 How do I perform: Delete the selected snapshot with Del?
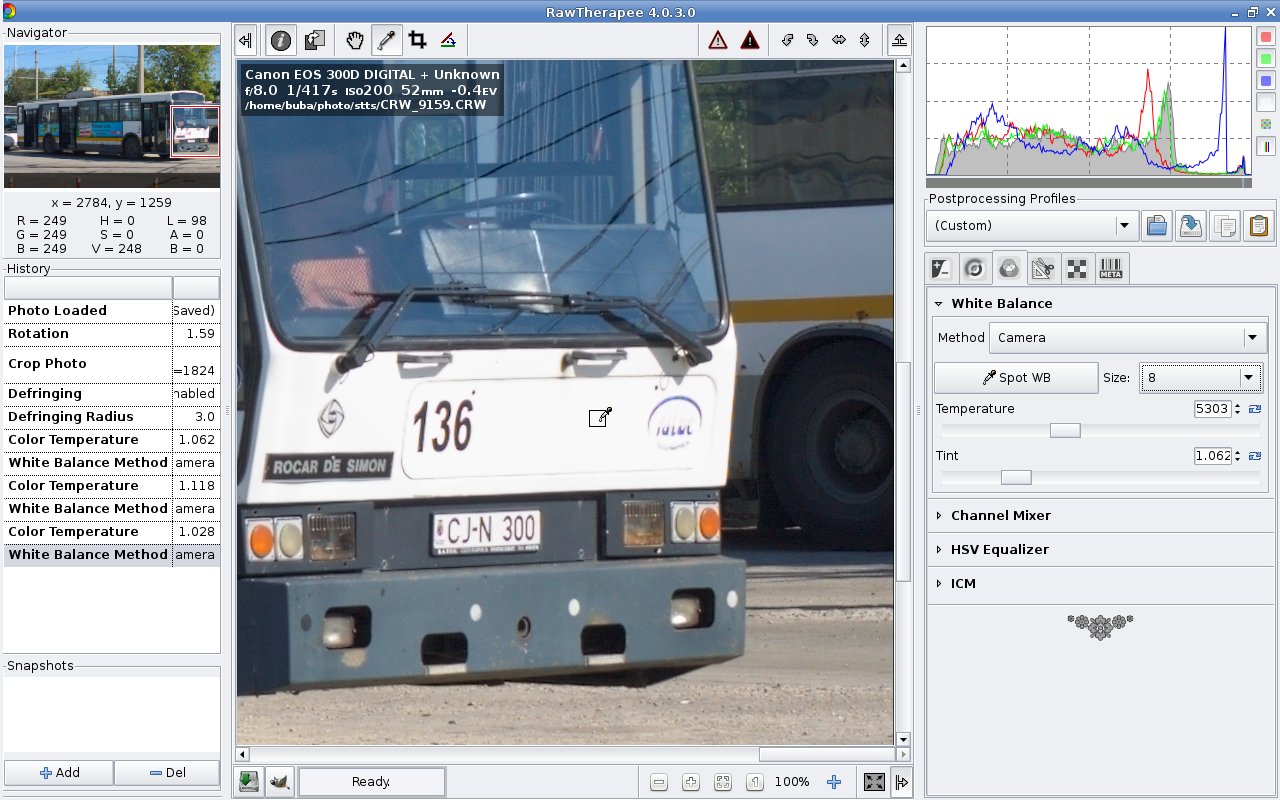pyautogui.click(x=167, y=773)
